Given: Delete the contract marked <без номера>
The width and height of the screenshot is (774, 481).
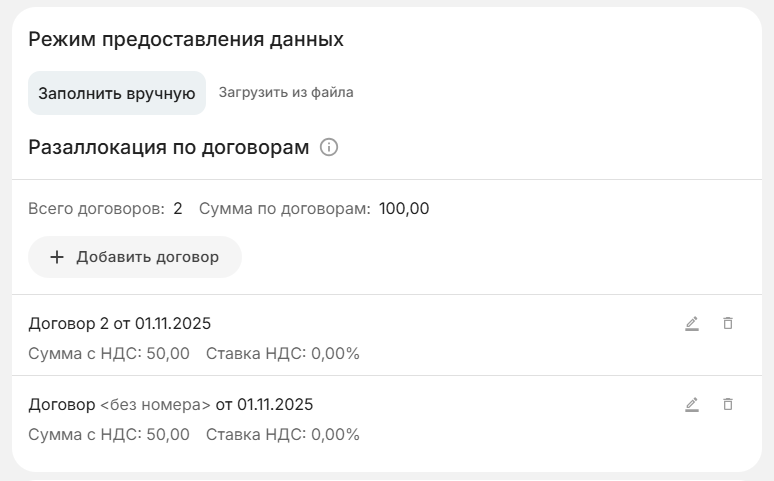Looking at the screenshot, I should coord(728,404).
